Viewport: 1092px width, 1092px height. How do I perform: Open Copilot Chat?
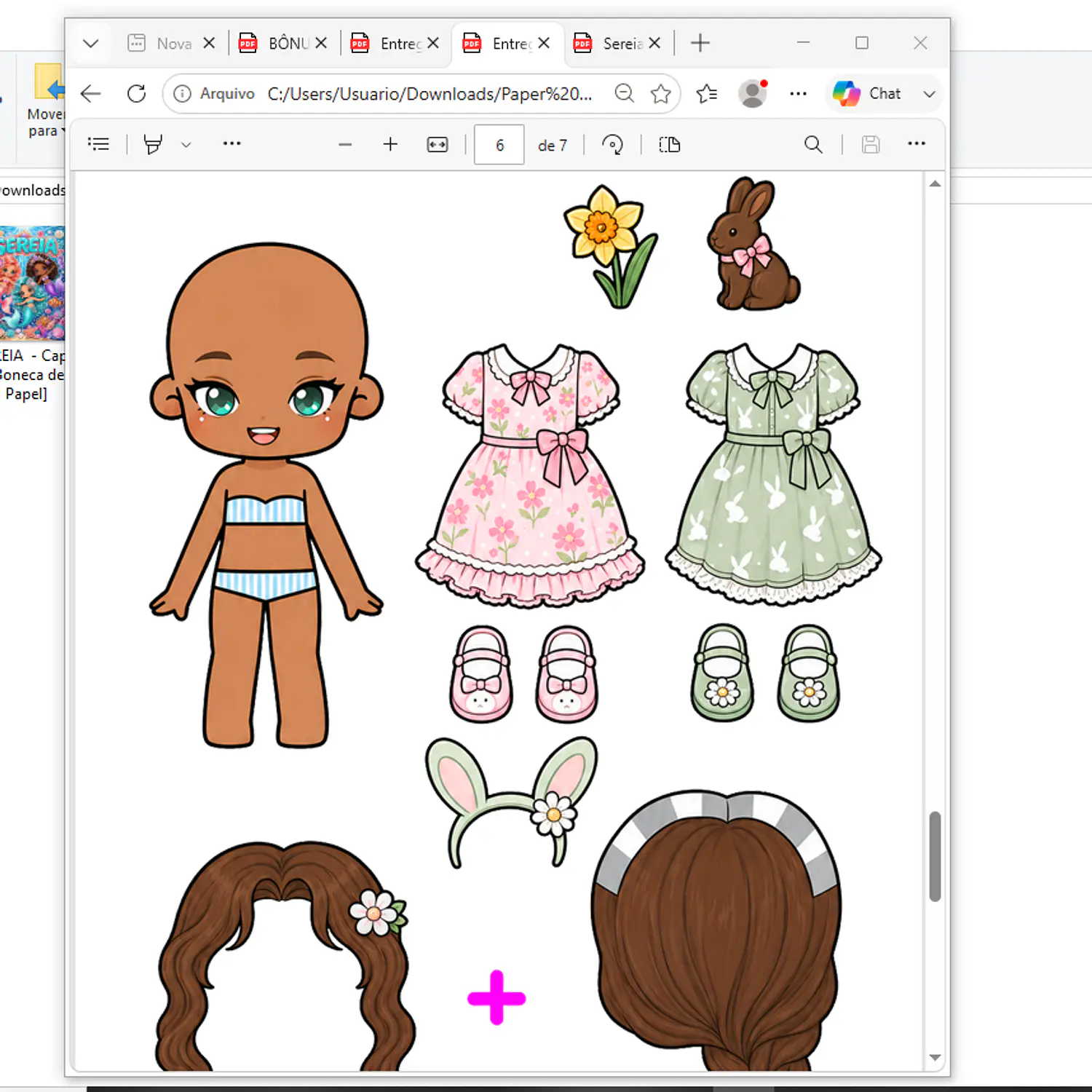pos(867,94)
